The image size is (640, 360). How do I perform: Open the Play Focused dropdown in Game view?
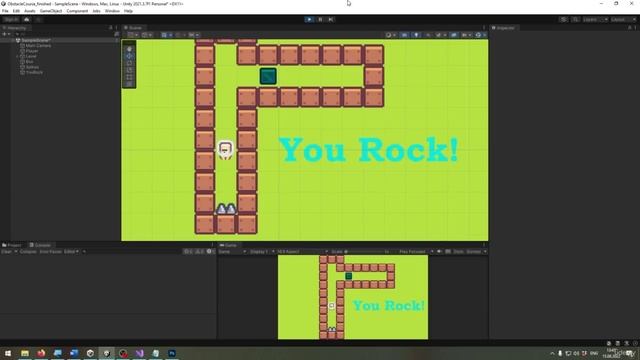416,251
